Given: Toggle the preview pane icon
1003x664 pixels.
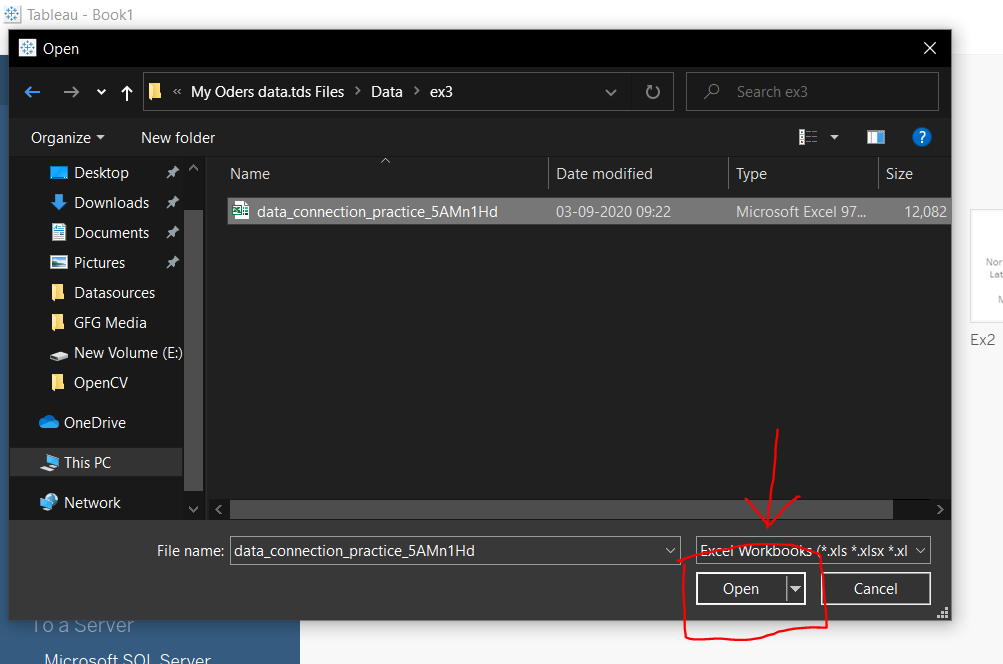Looking at the screenshot, I should pos(876,137).
